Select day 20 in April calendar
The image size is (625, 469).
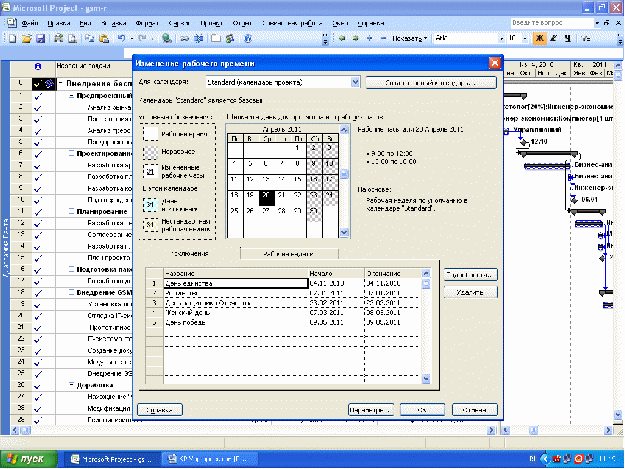[x=267, y=197]
